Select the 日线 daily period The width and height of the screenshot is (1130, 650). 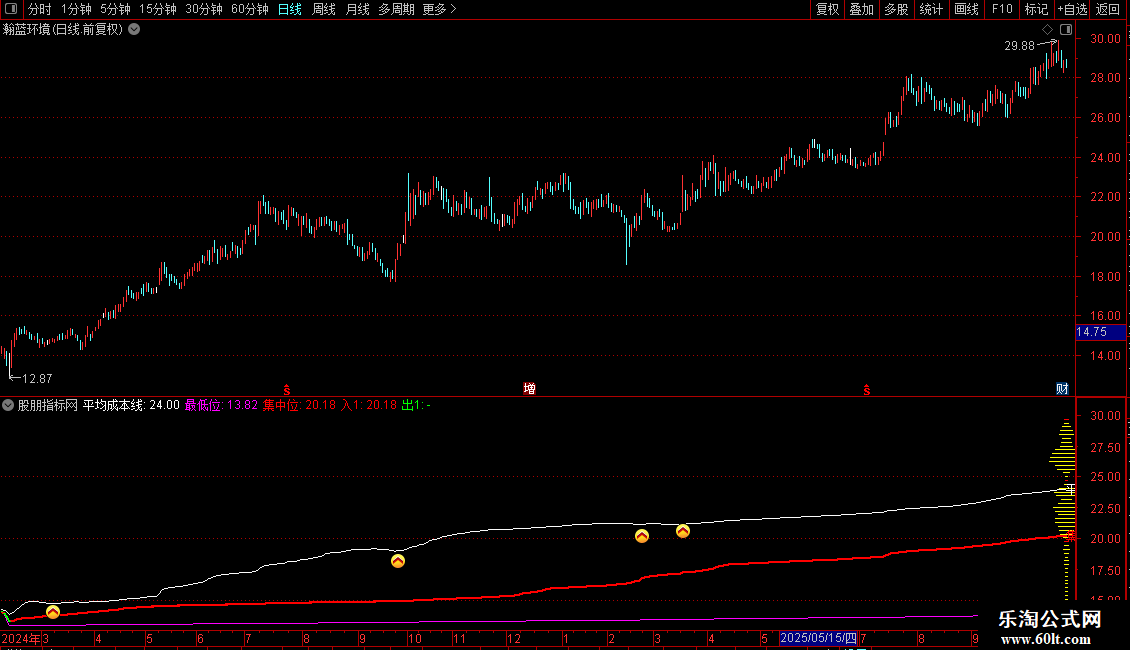click(x=290, y=9)
